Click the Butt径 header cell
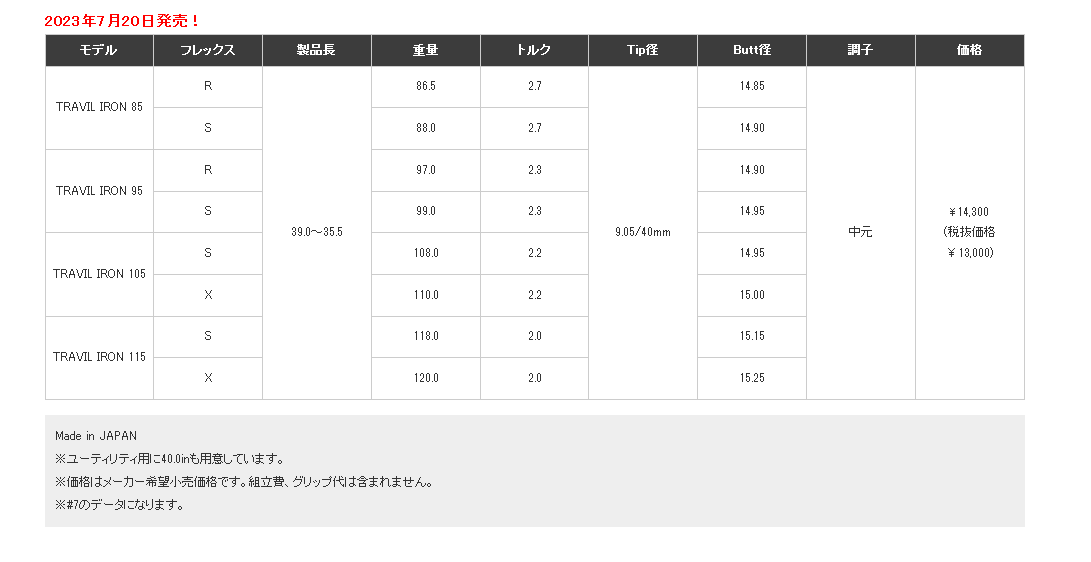 752,50
